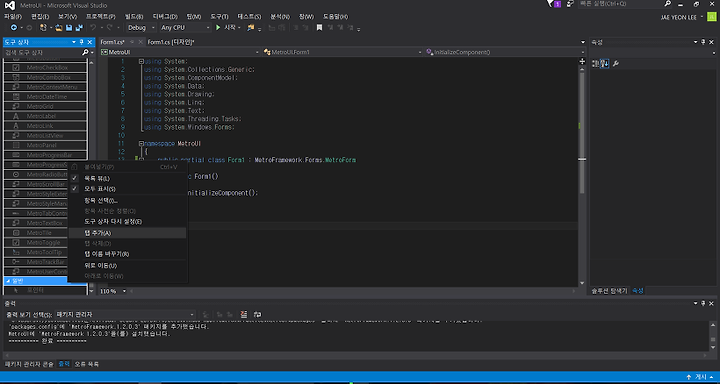The width and height of the screenshot is (720, 384).
Task: Select MetroTile in the Toolbox
Action: point(36,233)
